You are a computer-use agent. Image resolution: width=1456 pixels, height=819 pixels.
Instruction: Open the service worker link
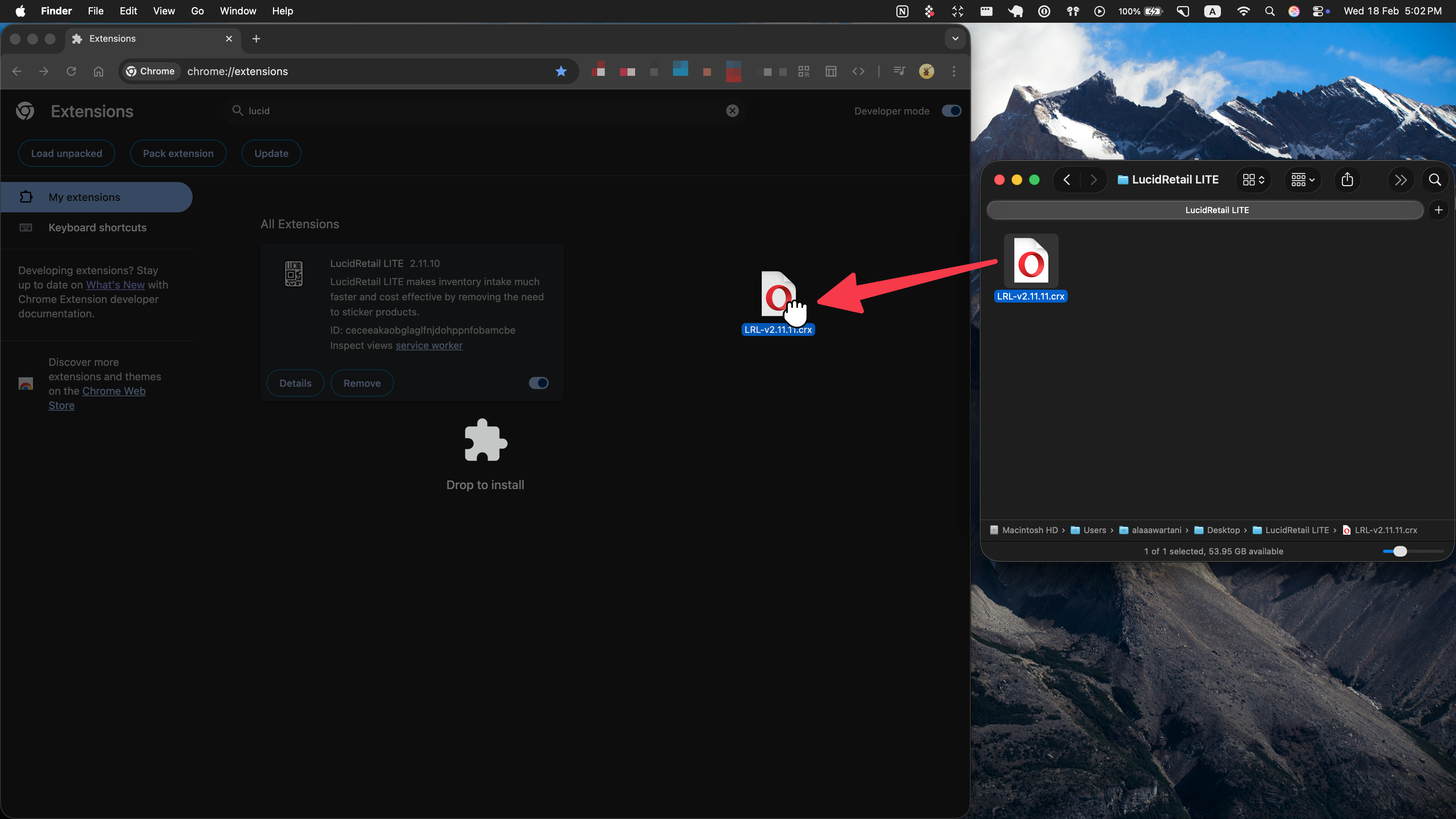[x=428, y=345]
